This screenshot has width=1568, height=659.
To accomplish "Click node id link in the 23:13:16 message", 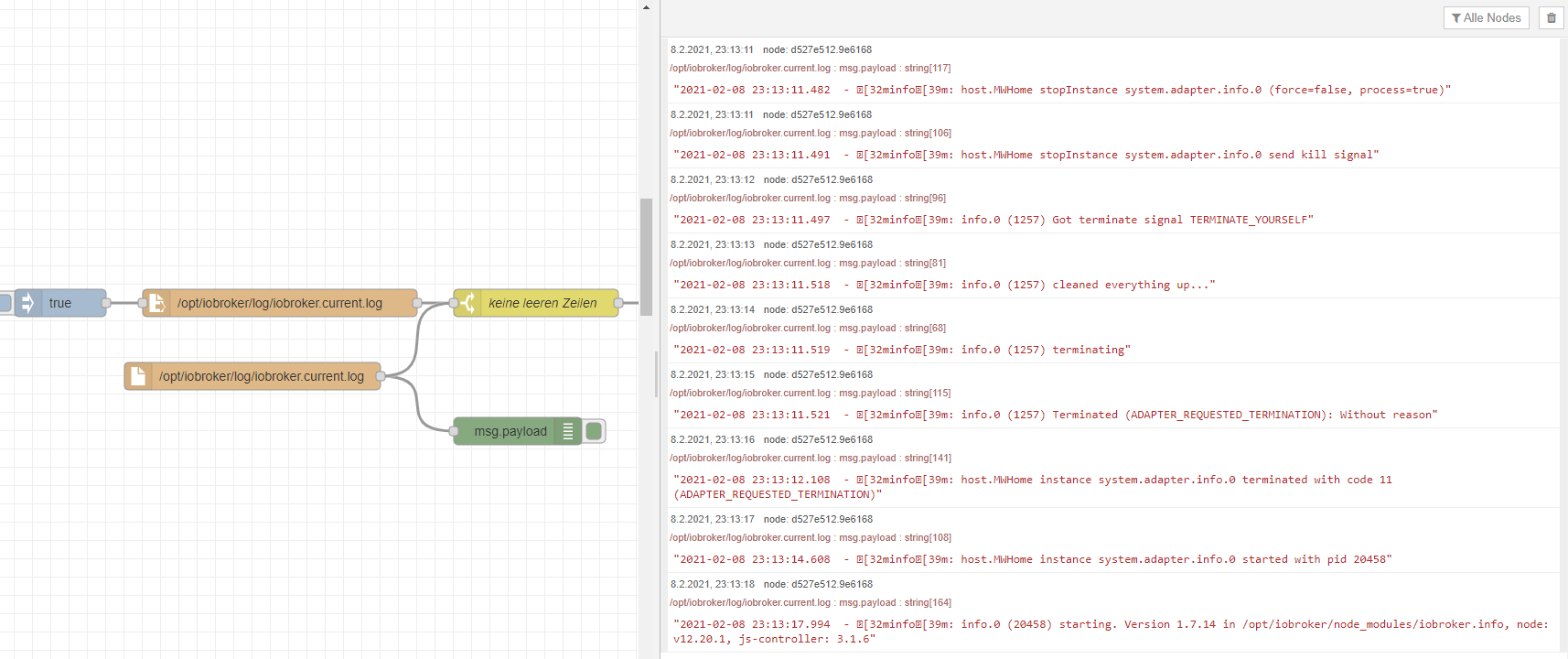I will pyautogui.click(x=818, y=439).
